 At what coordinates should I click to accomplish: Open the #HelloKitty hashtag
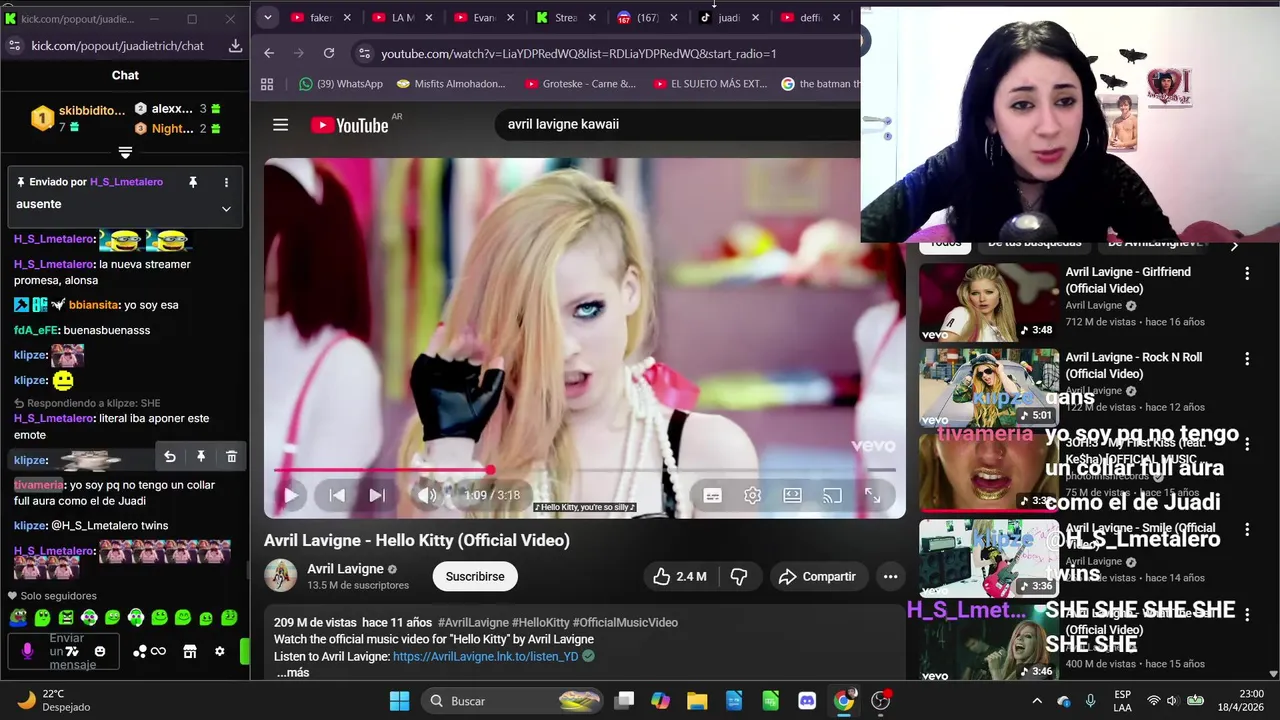click(541, 622)
